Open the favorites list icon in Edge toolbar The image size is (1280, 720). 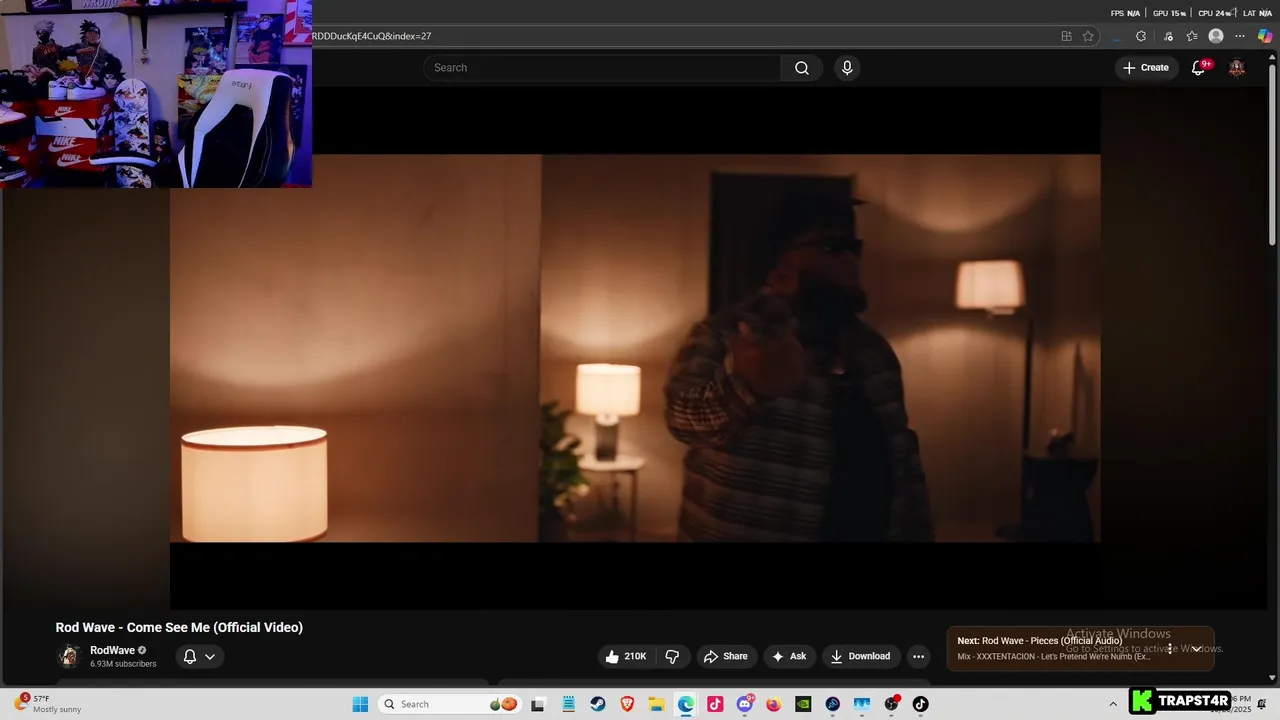coord(1192,36)
